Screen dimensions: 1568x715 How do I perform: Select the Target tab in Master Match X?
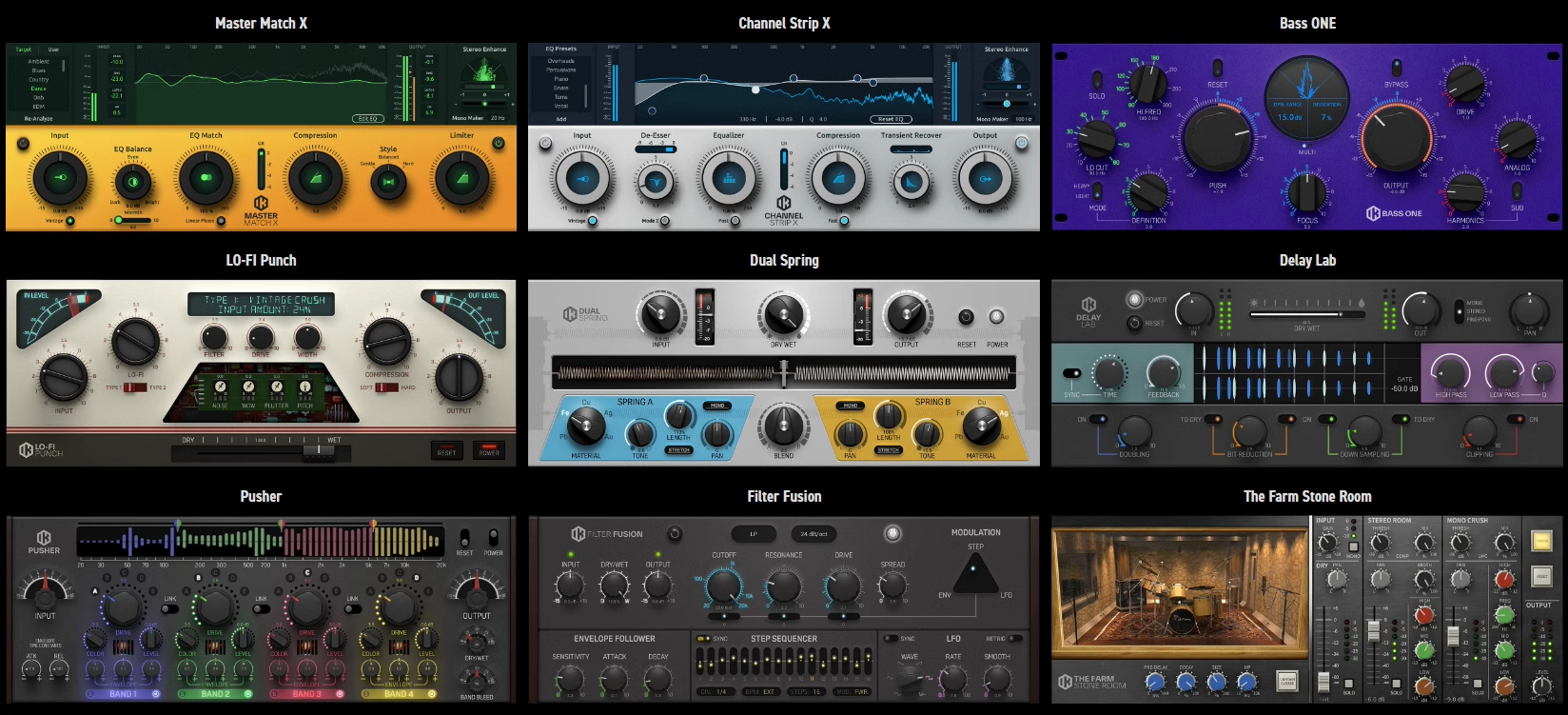coord(24,50)
